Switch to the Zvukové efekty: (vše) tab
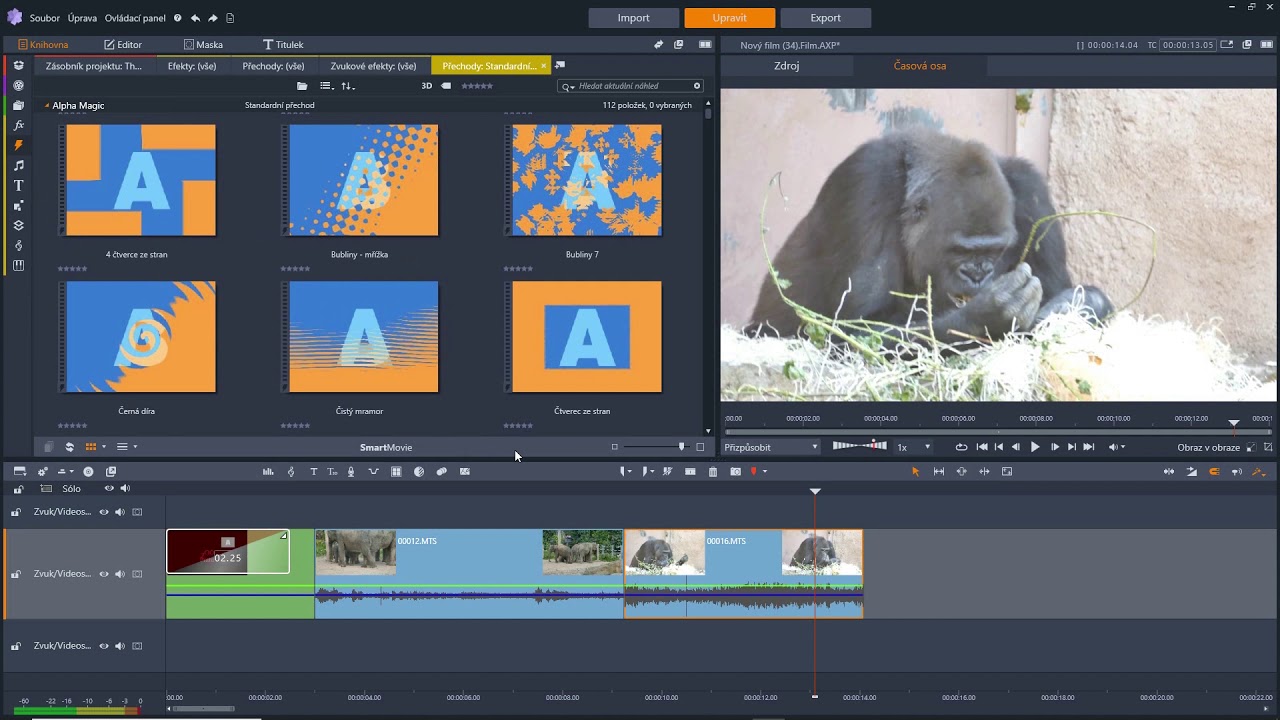The height and width of the screenshot is (720, 1280). (373, 66)
